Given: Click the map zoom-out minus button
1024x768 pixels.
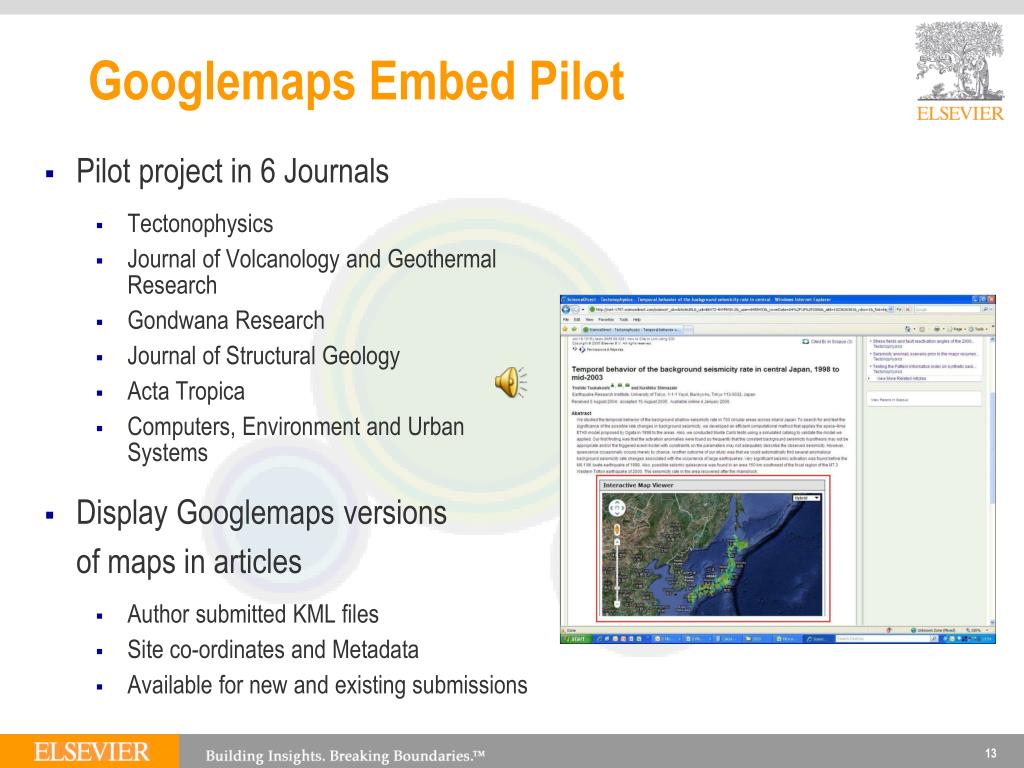Looking at the screenshot, I should 617,604.
